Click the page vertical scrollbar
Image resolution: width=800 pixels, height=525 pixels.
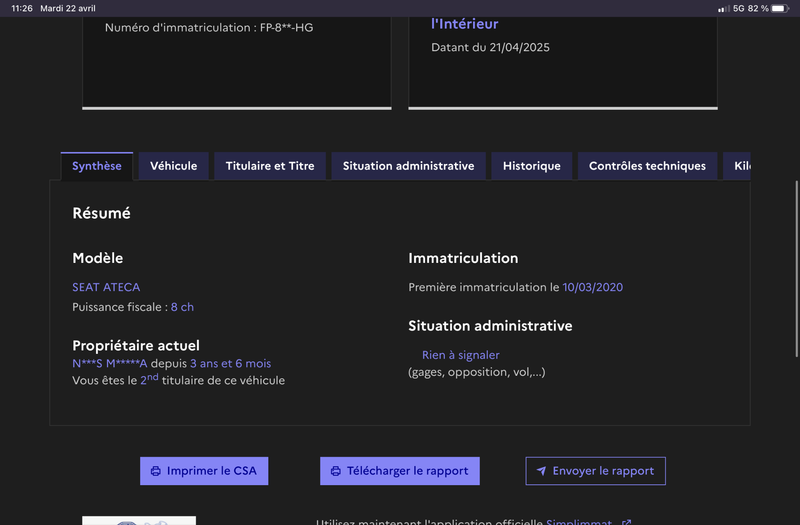coord(796,269)
